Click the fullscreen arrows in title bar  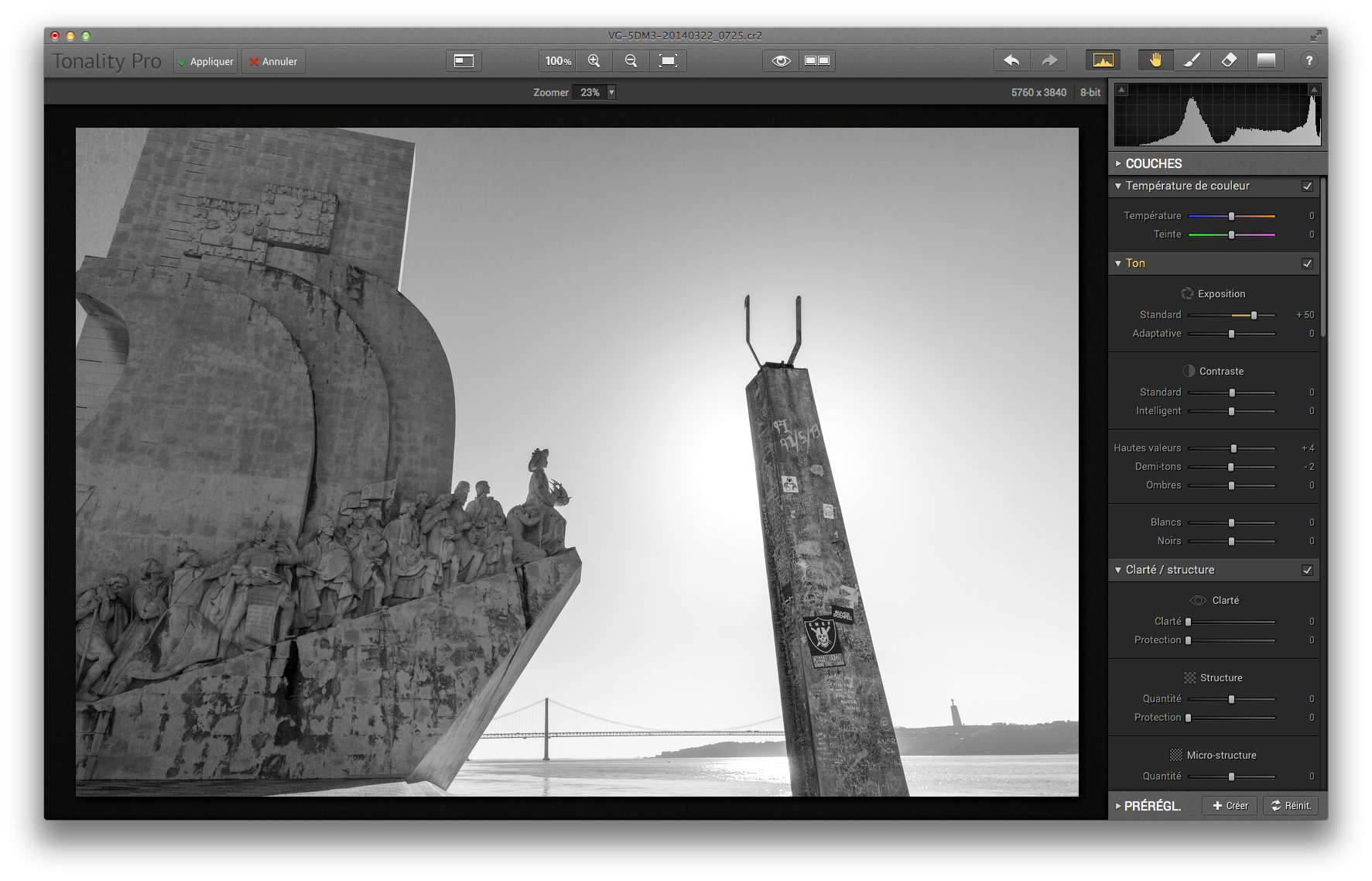coord(1316,35)
